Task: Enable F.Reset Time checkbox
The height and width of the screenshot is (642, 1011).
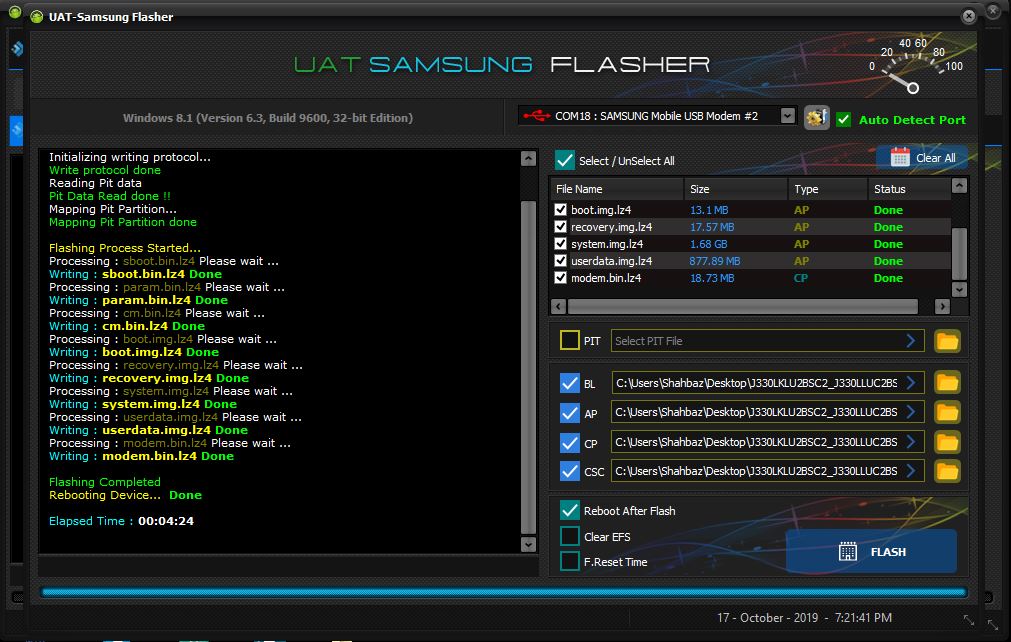Action: [570, 561]
